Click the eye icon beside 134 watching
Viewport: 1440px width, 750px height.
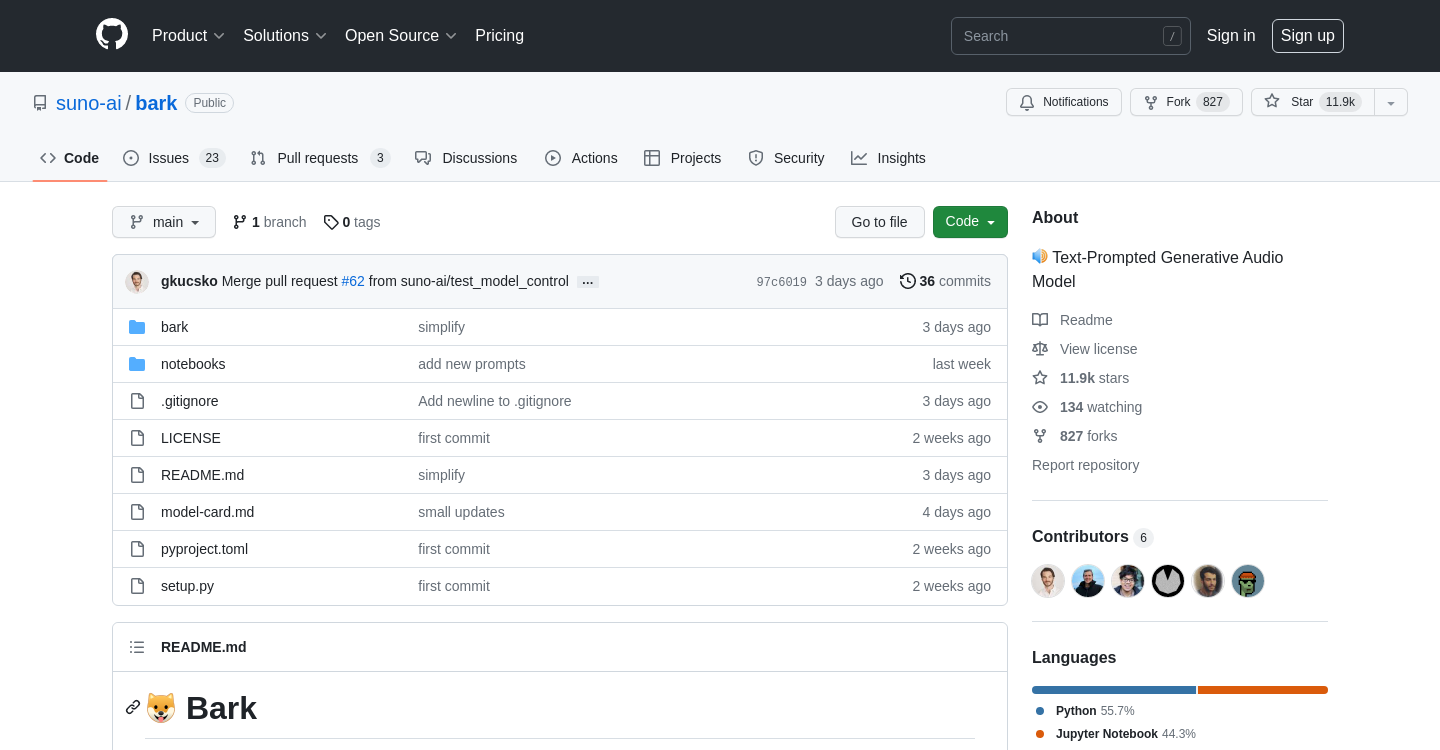click(1040, 407)
